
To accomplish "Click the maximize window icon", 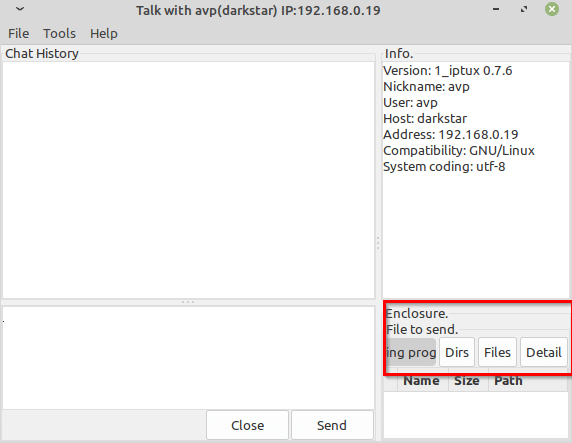I will (x=524, y=9).
